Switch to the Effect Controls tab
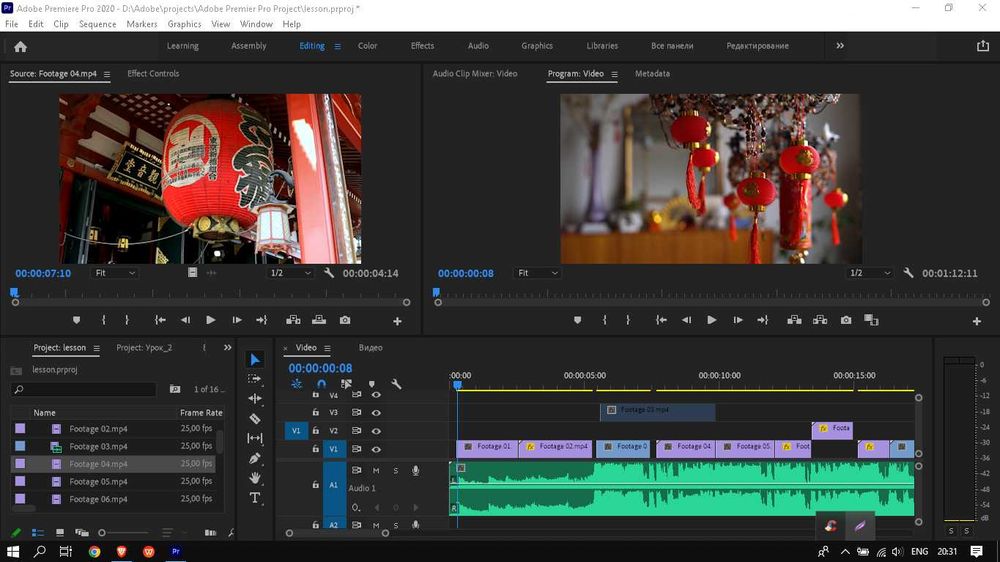Image resolution: width=1000 pixels, height=562 pixels. point(153,74)
